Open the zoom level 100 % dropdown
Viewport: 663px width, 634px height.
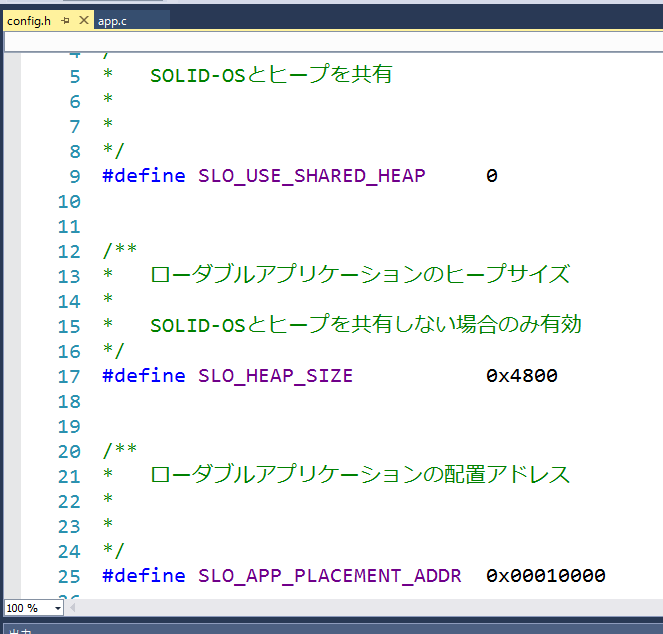coord(57,608)
